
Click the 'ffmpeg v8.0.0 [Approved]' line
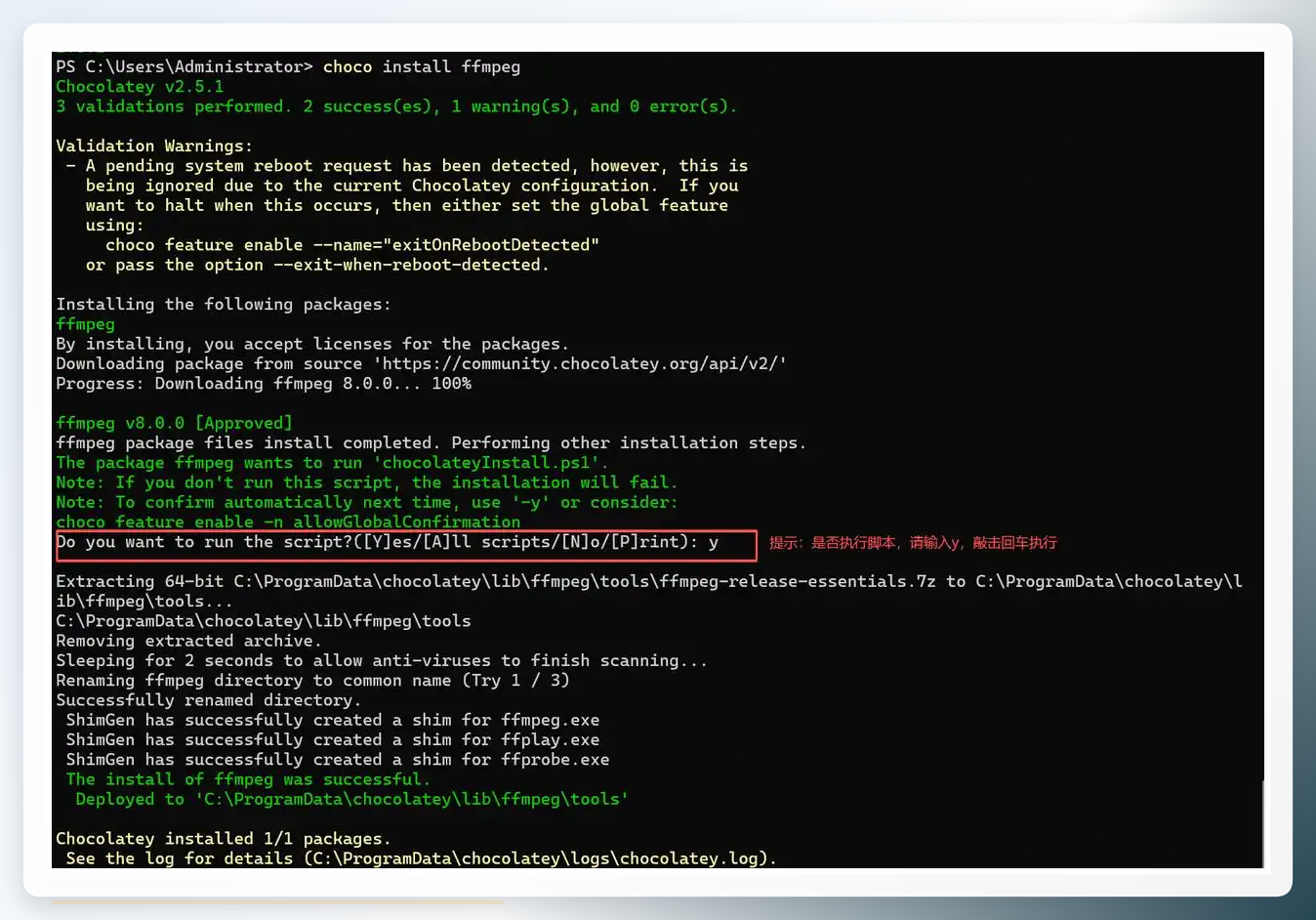(174, 424)
